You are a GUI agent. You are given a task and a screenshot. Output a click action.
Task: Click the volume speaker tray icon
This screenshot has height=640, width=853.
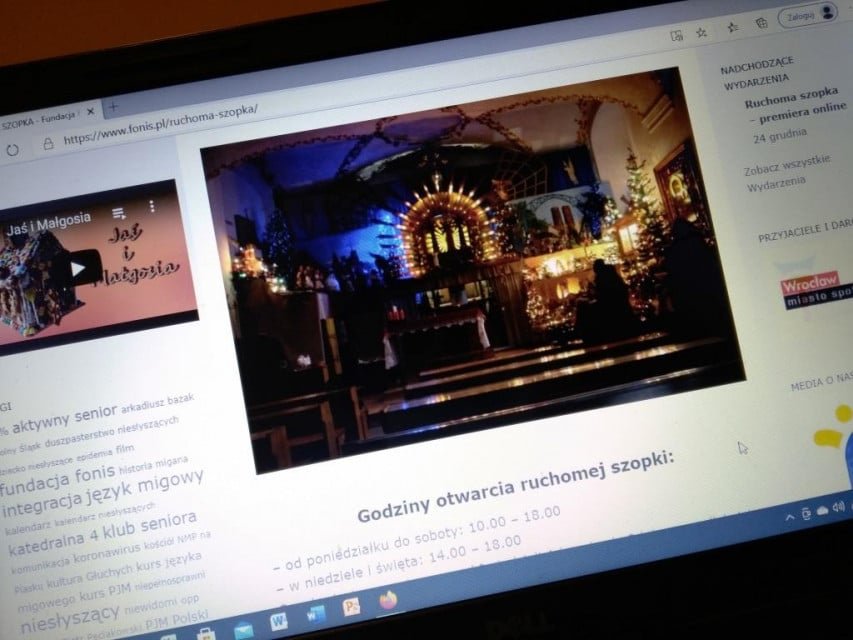[838, 507]
